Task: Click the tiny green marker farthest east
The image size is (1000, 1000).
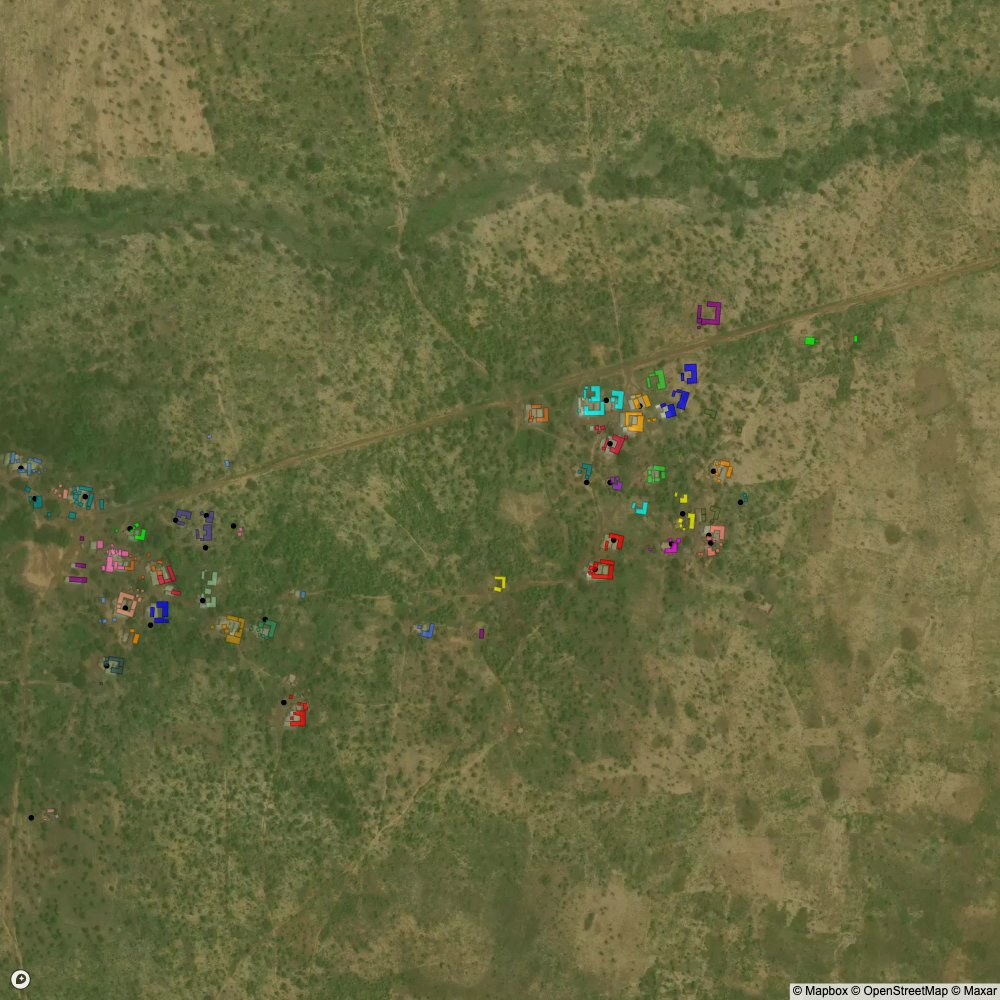Action: (856, 339)
